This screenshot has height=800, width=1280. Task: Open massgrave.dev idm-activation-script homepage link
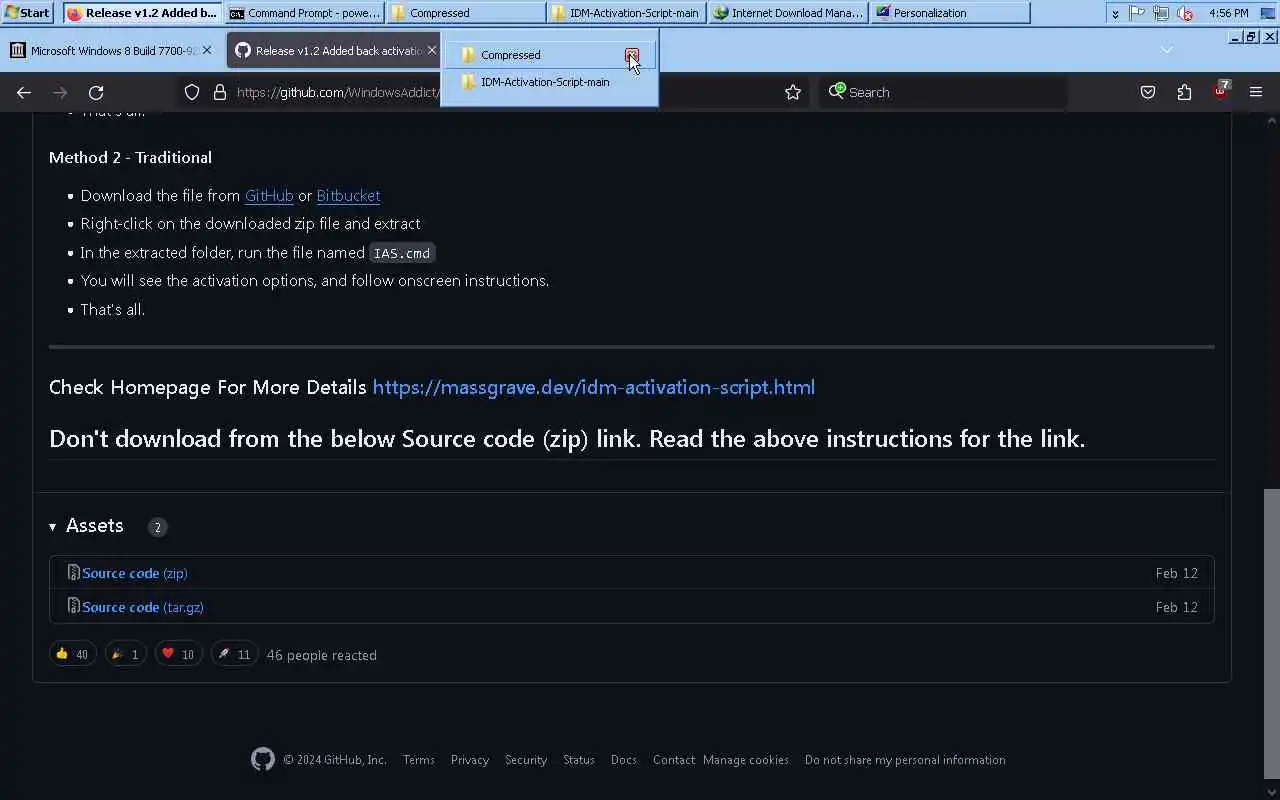click(x=594, y=387)
